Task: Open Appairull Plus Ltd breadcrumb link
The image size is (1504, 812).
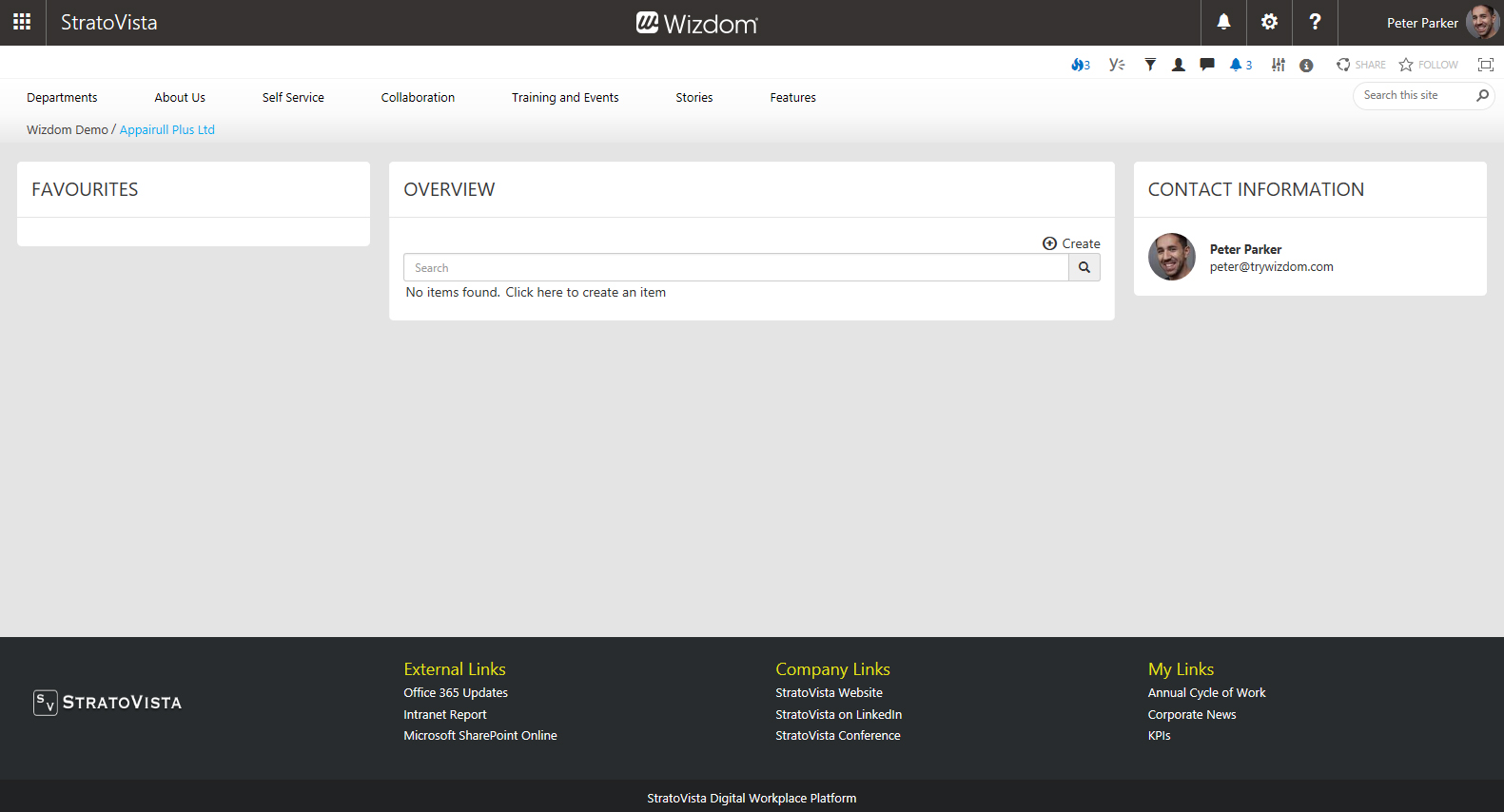Action: [167, 129]
